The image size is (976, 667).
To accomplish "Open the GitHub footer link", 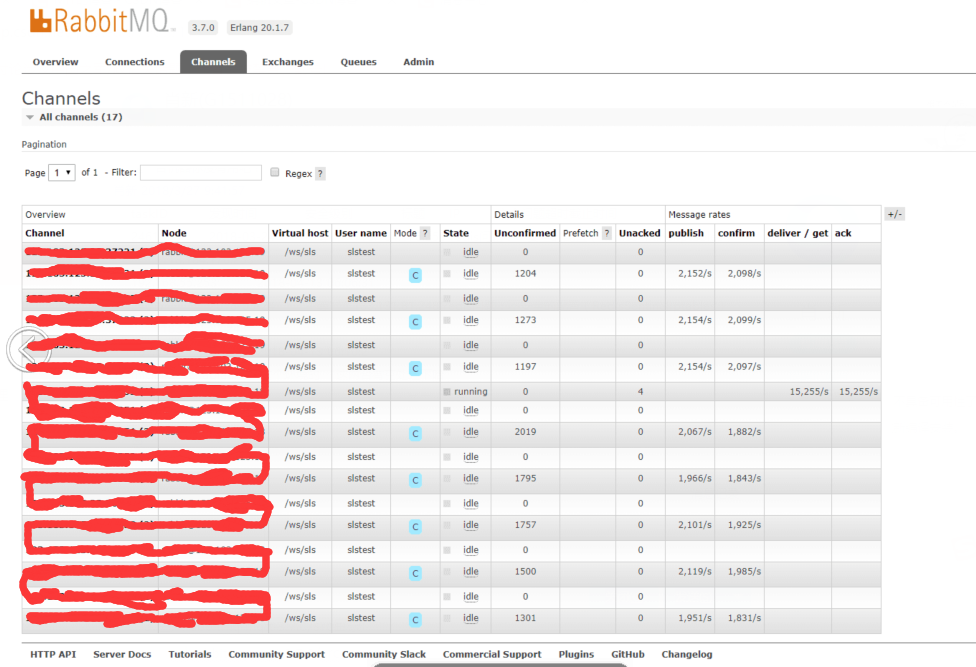I will coord(627,654).
